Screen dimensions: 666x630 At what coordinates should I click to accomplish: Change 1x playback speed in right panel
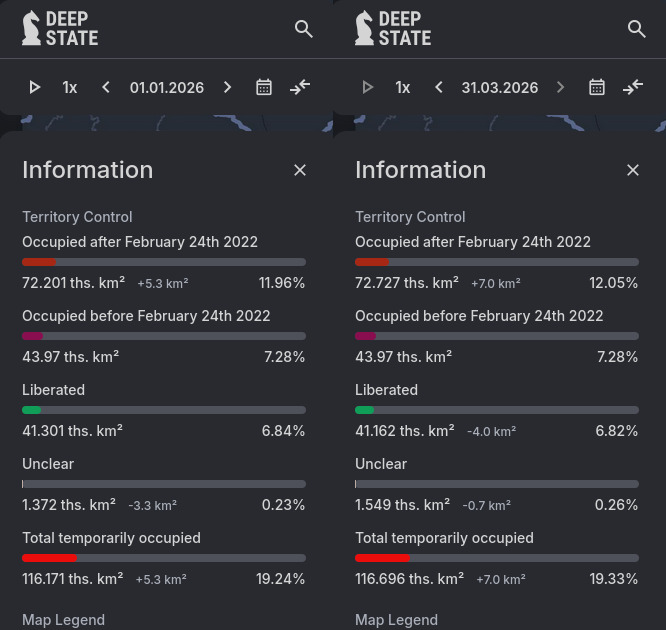(403, 88)
